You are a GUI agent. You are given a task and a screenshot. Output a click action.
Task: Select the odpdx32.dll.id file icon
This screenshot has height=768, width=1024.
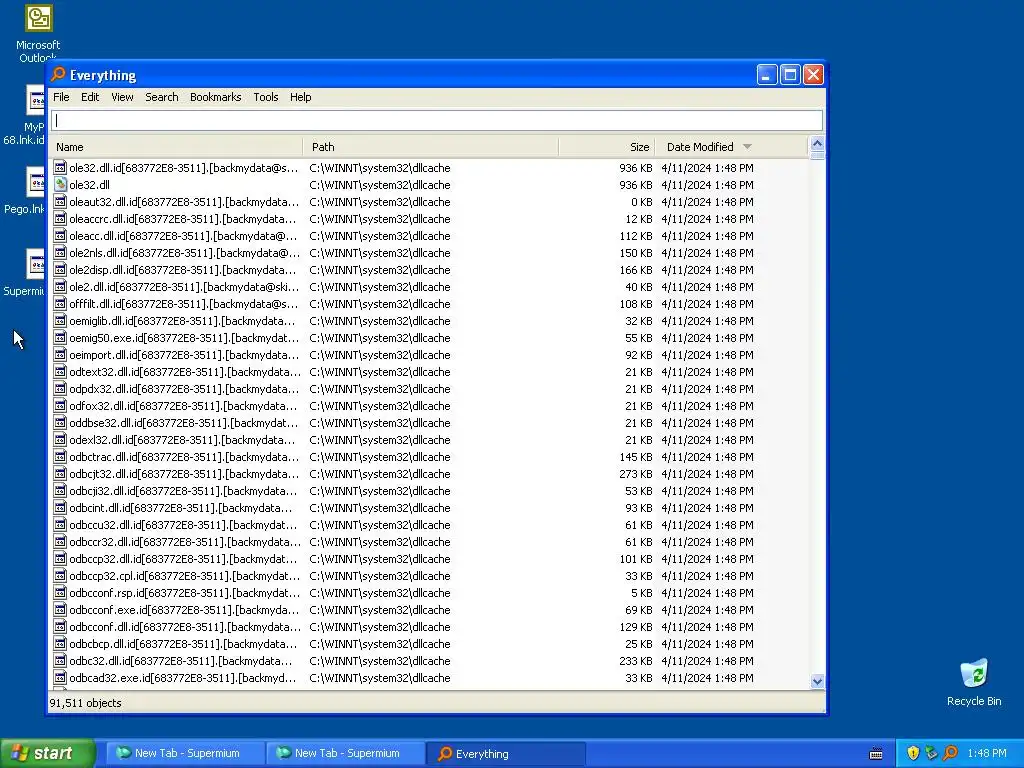(x=60, y=389)
